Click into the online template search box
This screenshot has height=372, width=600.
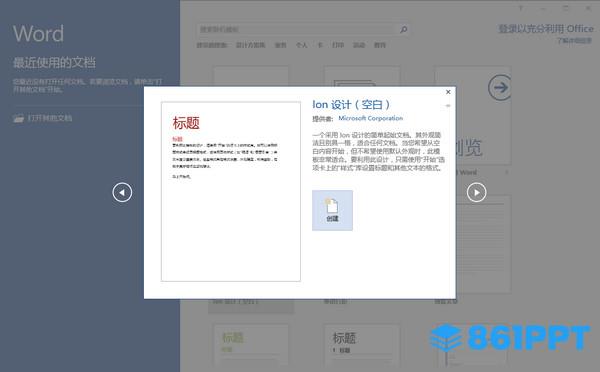[297, 29]
